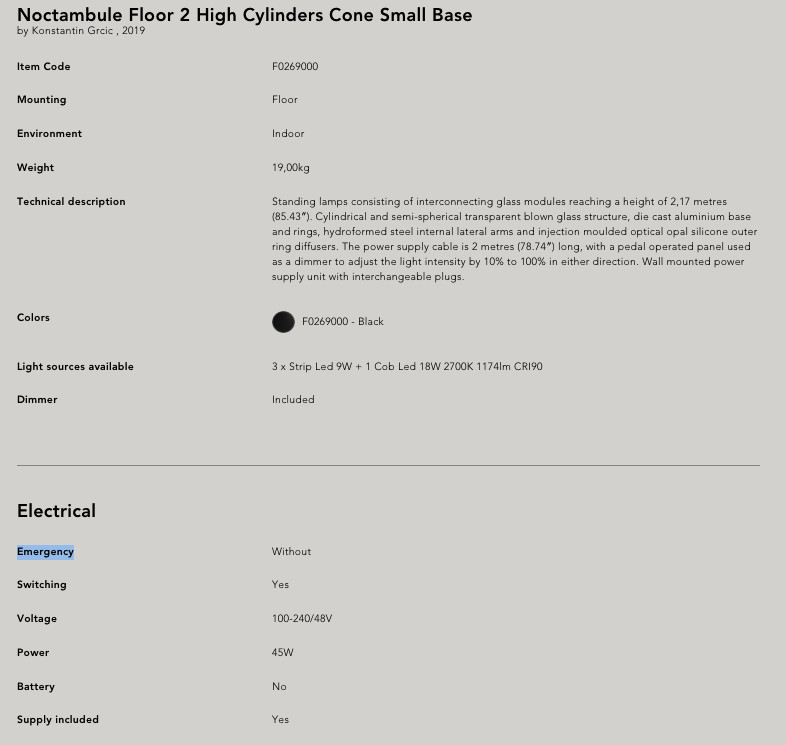Click the Supply included label
This screenshot has width=786, height=745.
click(58, 720)
